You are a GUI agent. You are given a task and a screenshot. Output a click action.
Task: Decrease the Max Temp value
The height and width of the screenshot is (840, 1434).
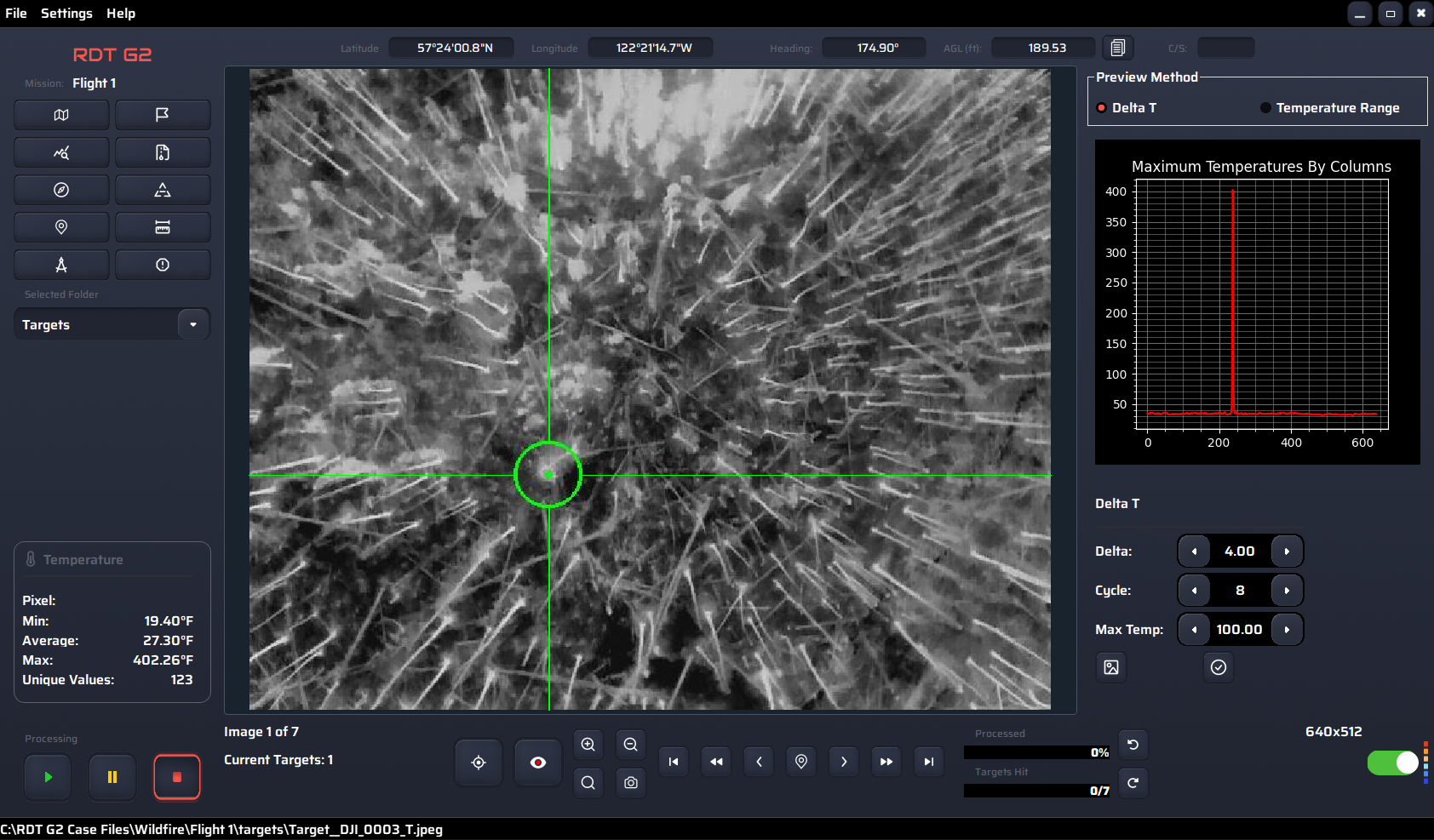coord(1194,630)
